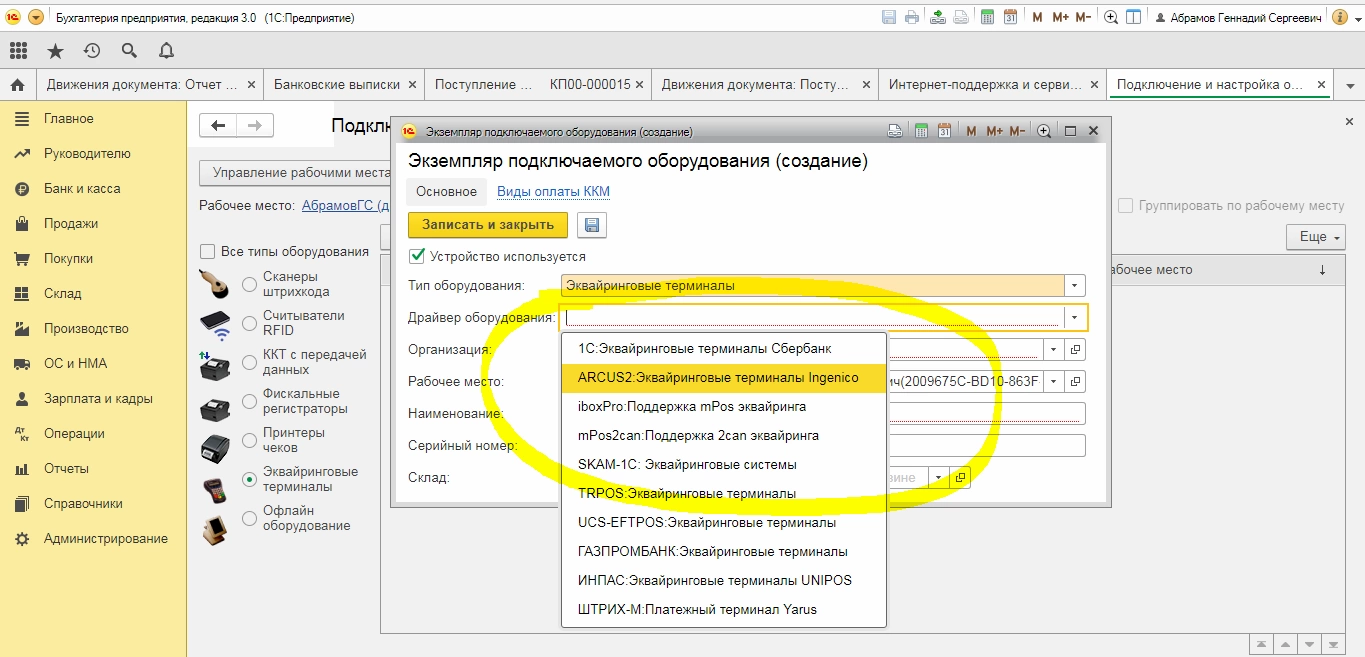1365x657 pixels.
Task: Open the notifications bell icon
Action: click(x=166, y=51)
